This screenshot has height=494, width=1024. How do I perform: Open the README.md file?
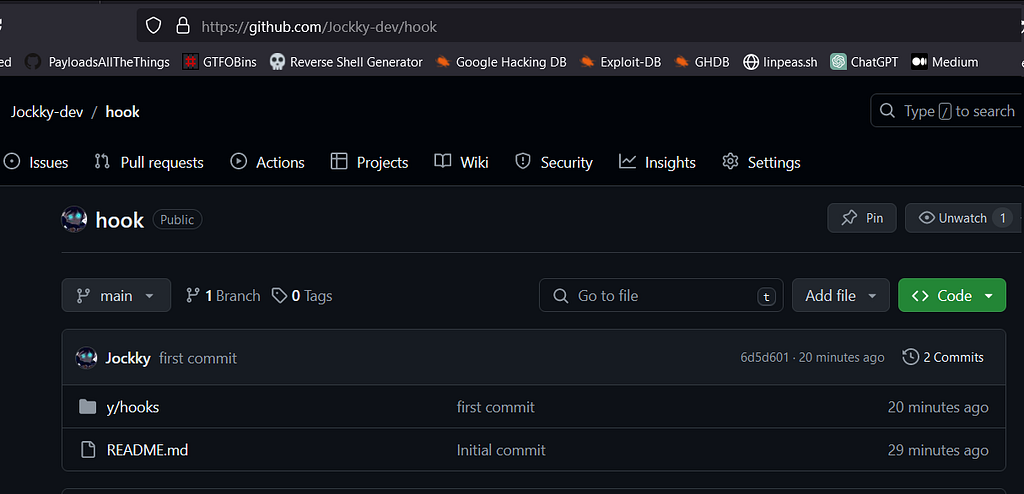pyautogui.click(x=147, y=450)
